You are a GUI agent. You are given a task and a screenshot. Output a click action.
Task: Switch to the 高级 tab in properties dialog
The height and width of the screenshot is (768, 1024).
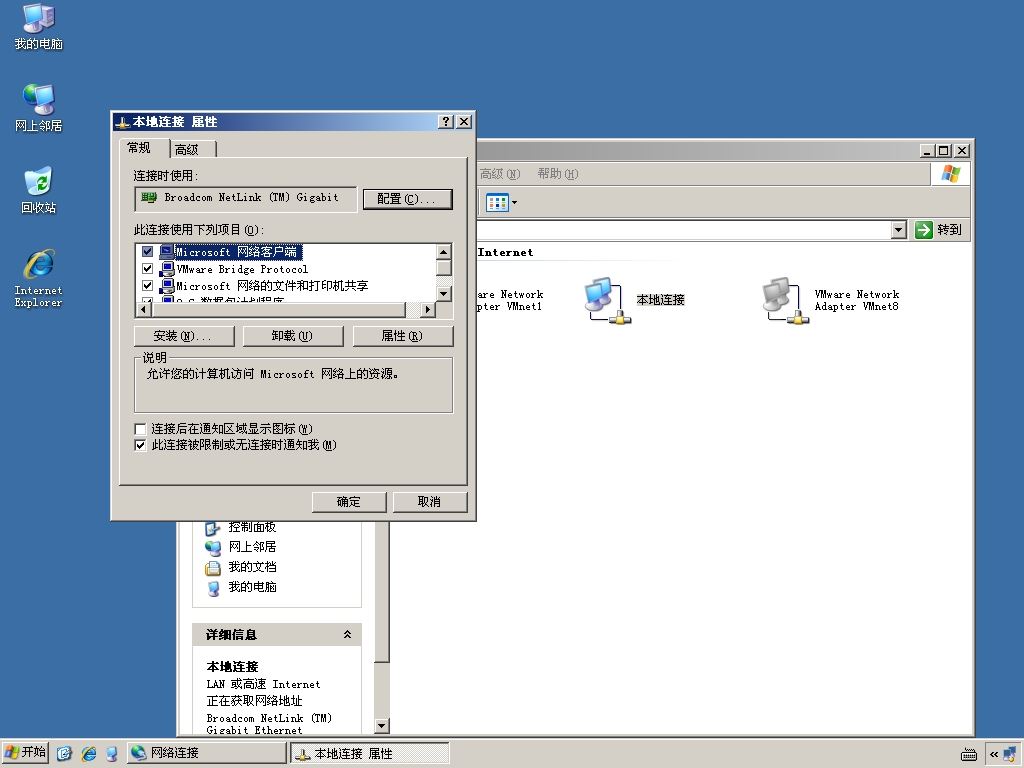click(193, 150)
